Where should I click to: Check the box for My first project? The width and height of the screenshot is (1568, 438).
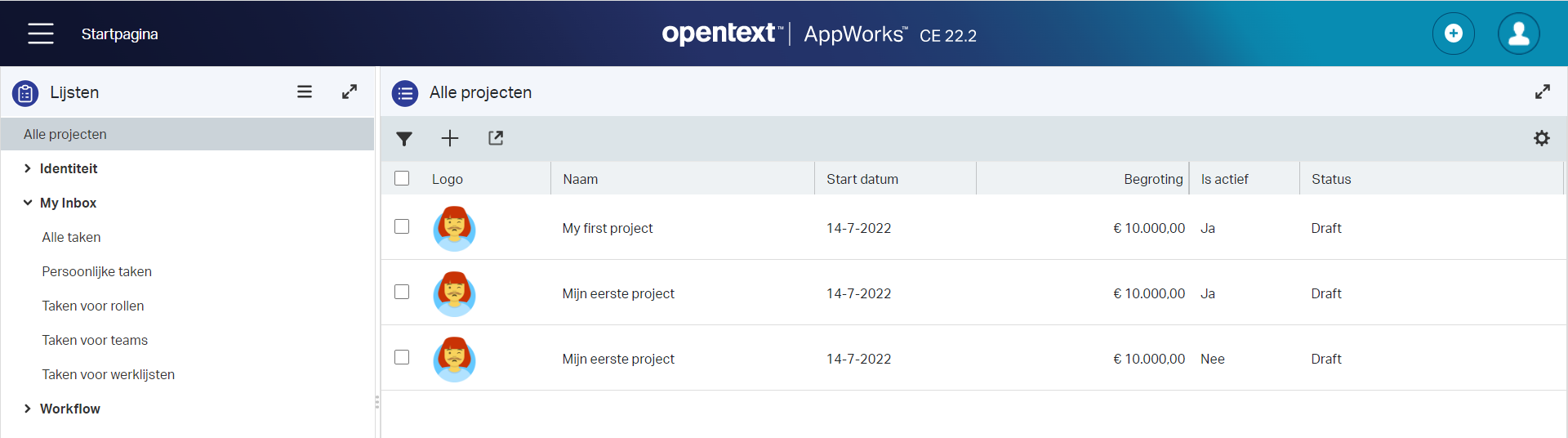(402, 226)
